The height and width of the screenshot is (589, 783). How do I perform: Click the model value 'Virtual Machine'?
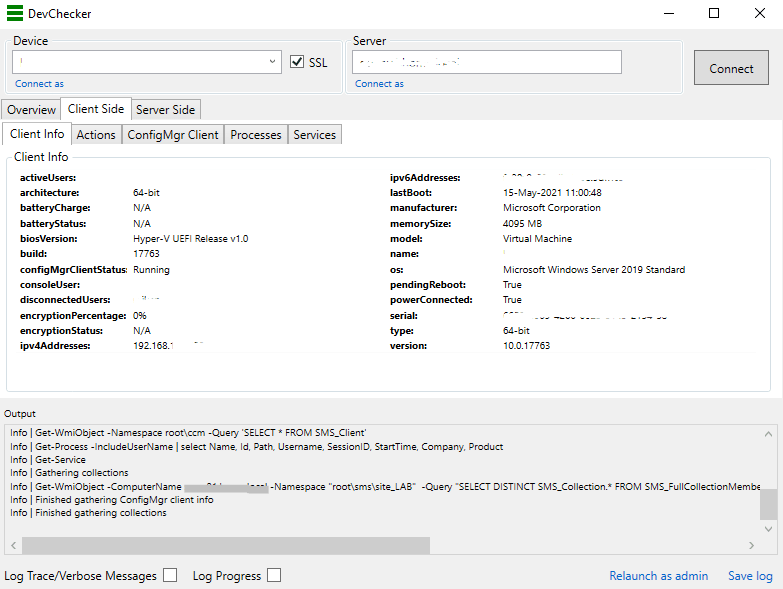[537, 239]
